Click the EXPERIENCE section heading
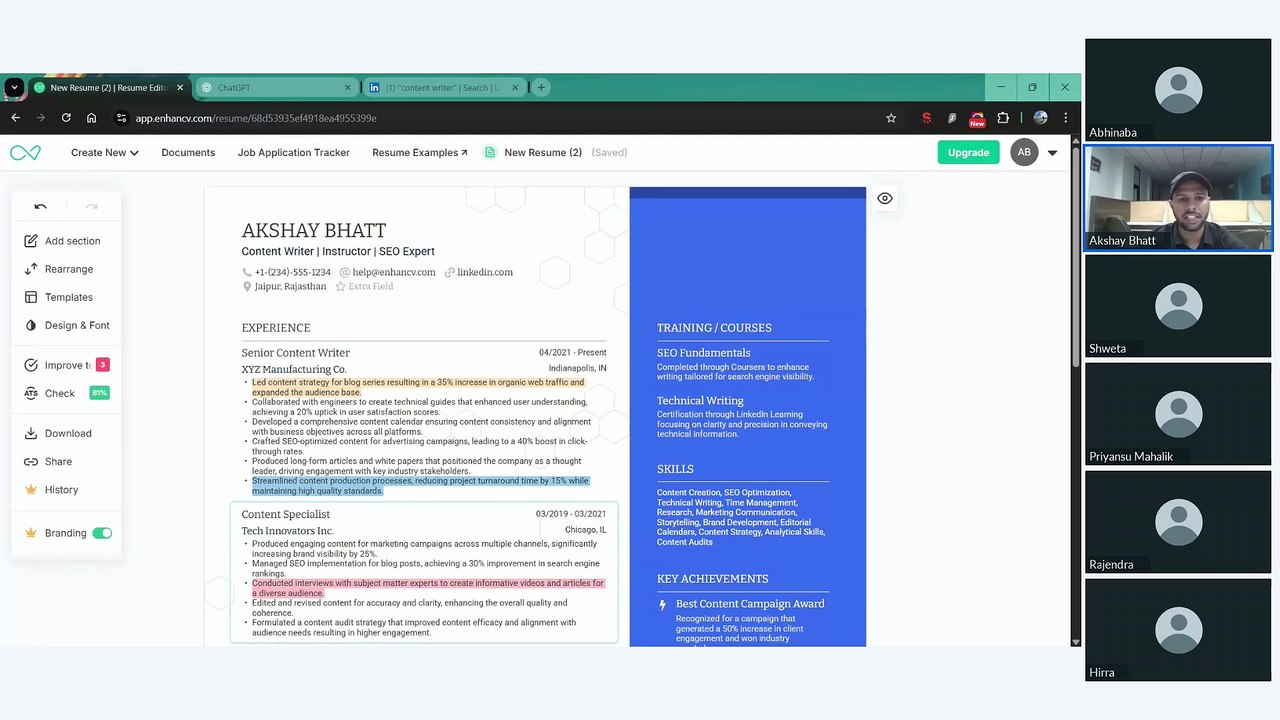Image resolution: width=1280 pixels, height=720 pixels. [276, 328]
